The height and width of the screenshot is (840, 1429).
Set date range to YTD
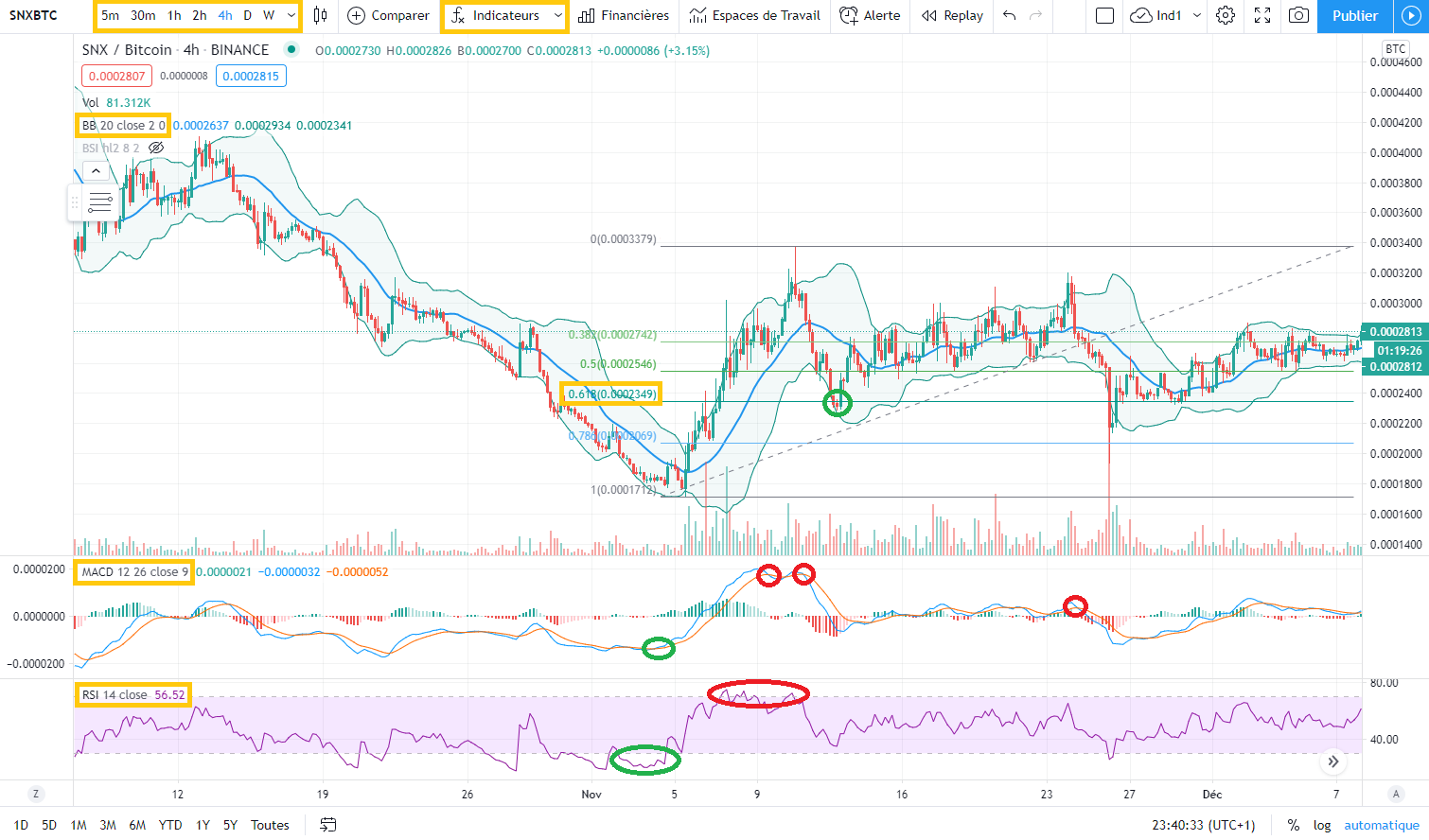[170, 825]
